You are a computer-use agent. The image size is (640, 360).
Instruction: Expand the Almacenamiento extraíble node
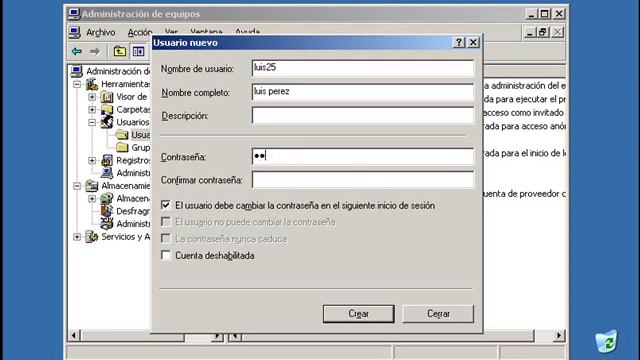(x=92, y=199)
